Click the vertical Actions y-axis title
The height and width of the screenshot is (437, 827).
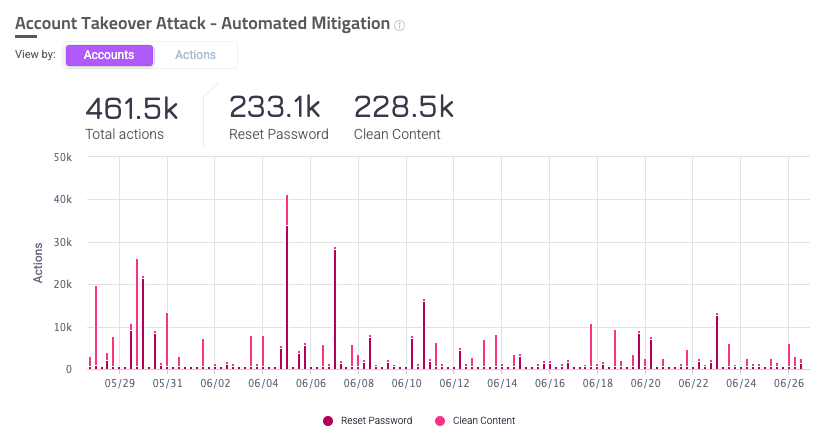pos(39,263)
